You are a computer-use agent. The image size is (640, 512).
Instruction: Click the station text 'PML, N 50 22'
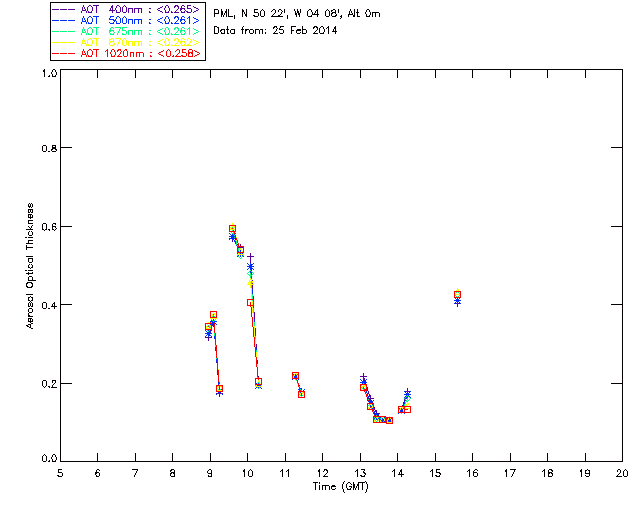coord(249,14)
